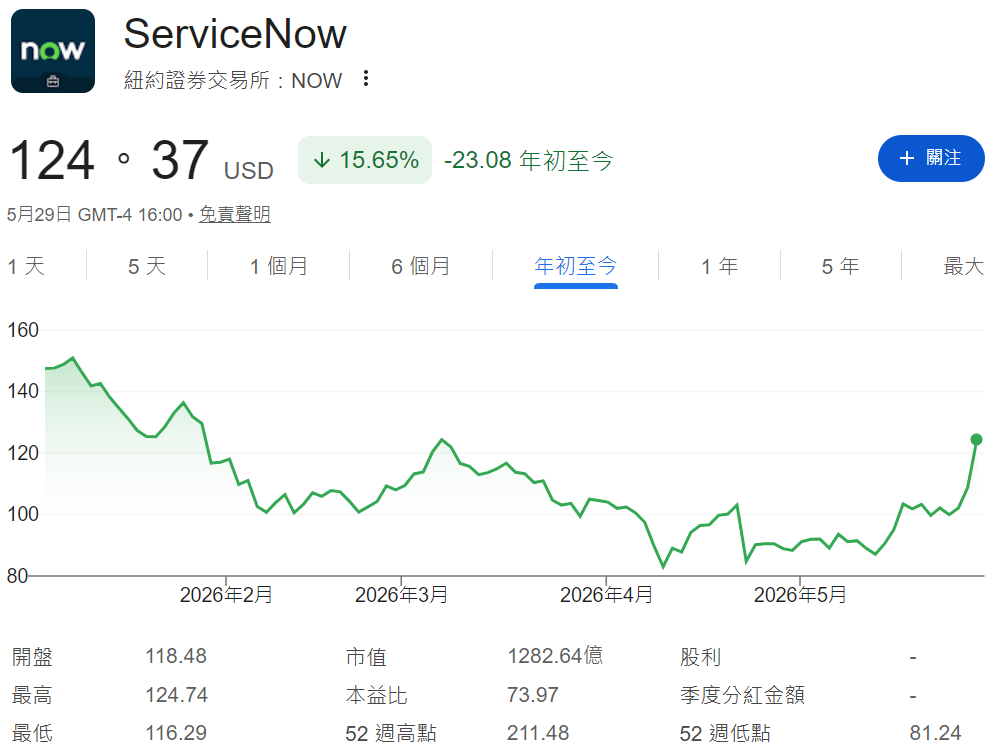Click the plus Follow (關注) button
Image resolution: width=1003 pixels, height=747 pixels.
click(x=931, y=159)
